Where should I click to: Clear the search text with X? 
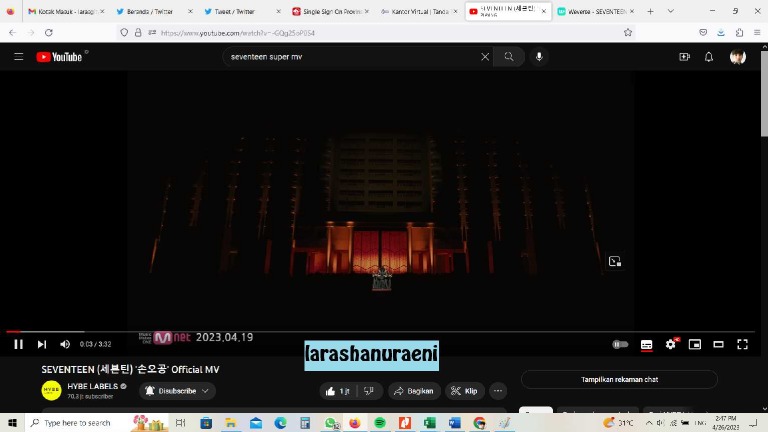coord(485,57)
